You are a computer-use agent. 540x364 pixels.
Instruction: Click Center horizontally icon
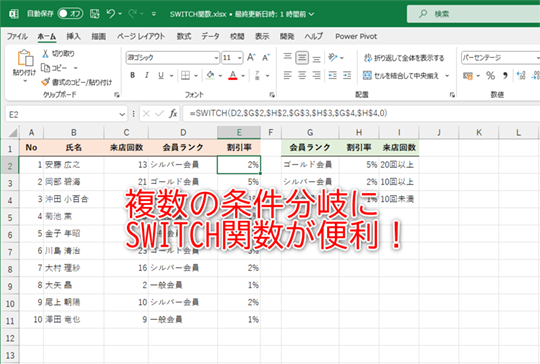pos(302,75)
